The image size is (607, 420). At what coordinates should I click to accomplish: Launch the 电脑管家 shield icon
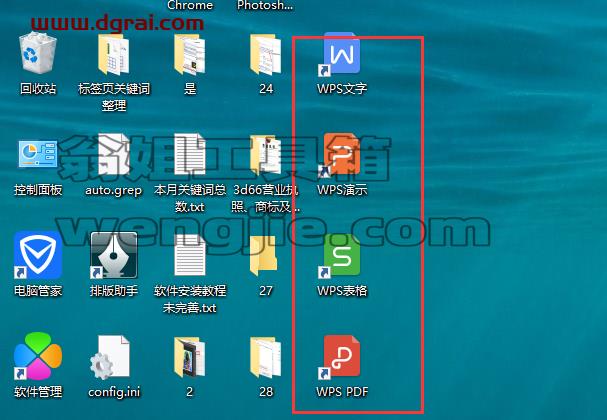point(38,255)
